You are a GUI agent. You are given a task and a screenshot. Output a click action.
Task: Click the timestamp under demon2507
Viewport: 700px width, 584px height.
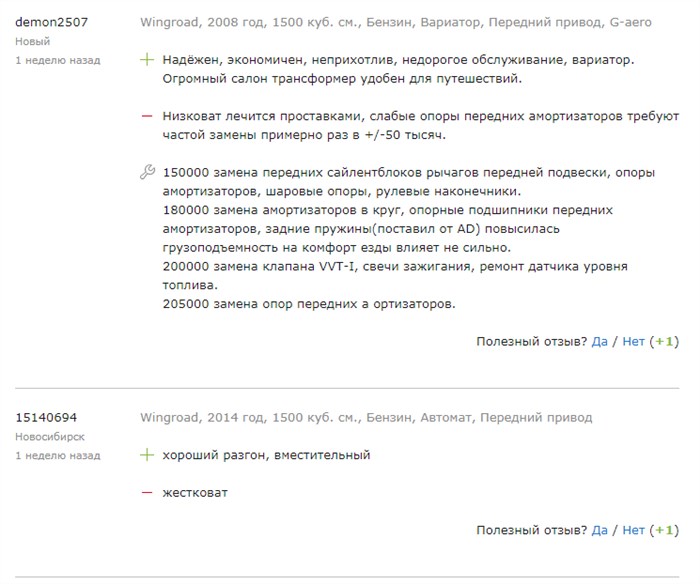tap(58, 60)
